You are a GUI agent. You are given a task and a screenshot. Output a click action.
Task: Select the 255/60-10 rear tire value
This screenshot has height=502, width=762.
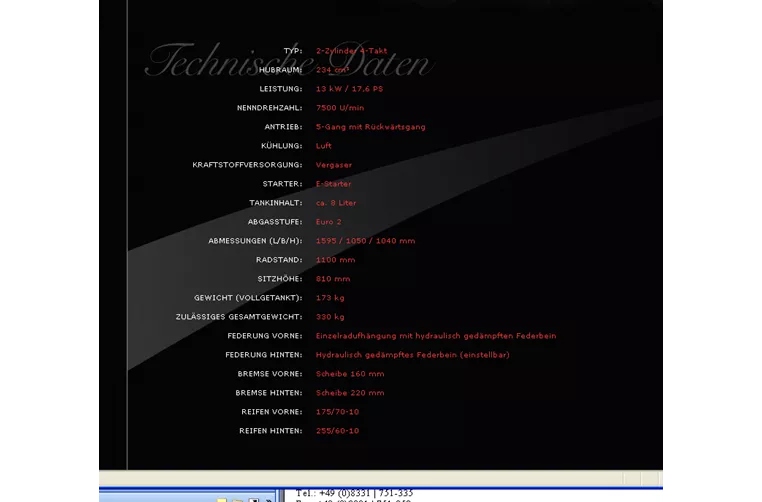pyautogui.click(x=337, y=431)
